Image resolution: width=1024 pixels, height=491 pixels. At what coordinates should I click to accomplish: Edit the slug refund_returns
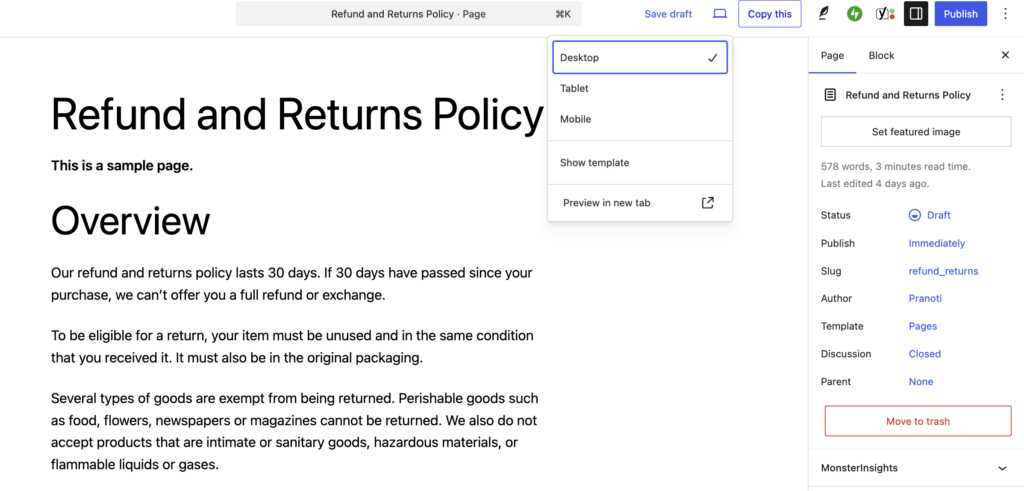pyautogui.click(x=943, y=271)
